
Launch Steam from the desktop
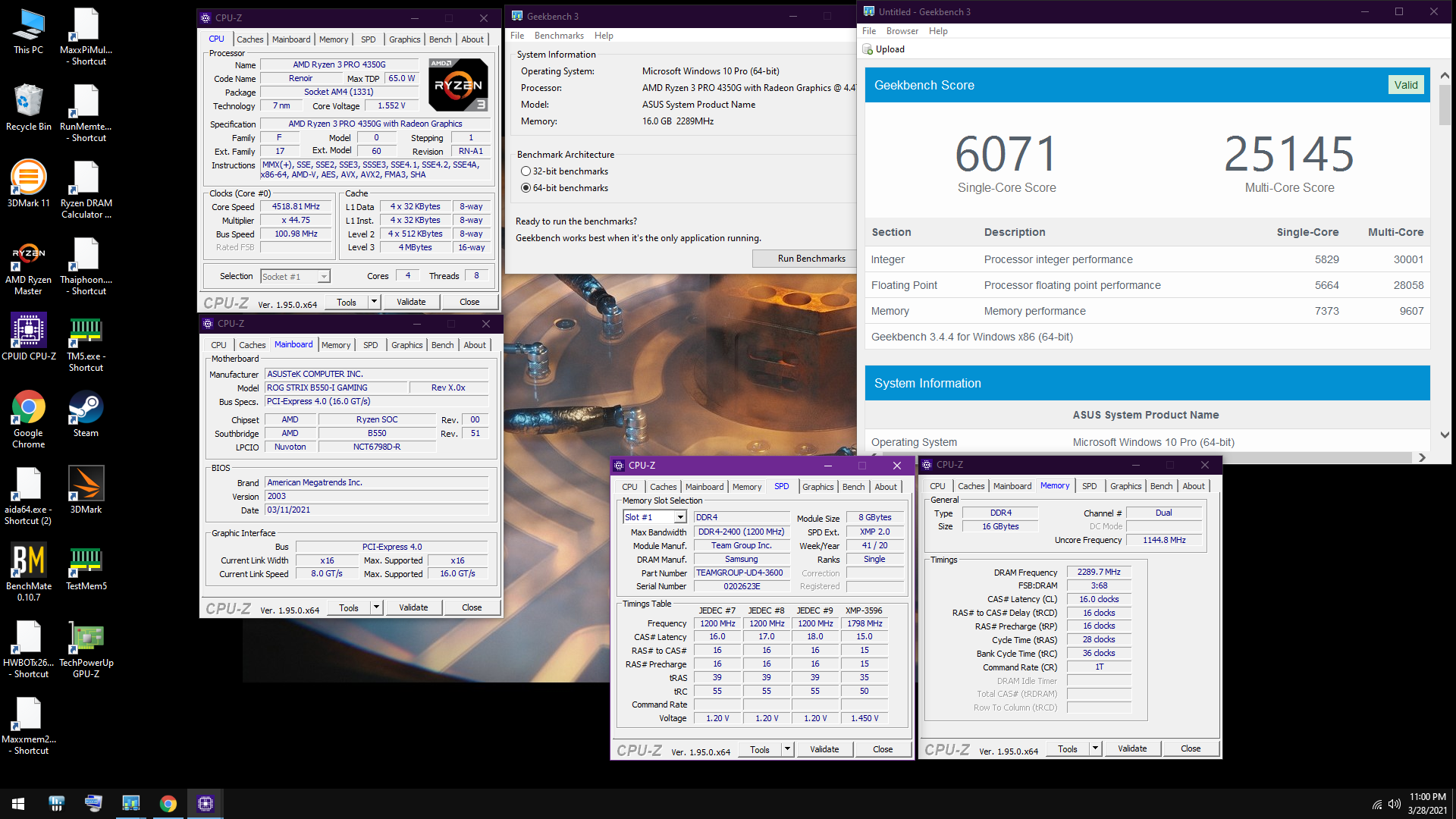point(86,414)
